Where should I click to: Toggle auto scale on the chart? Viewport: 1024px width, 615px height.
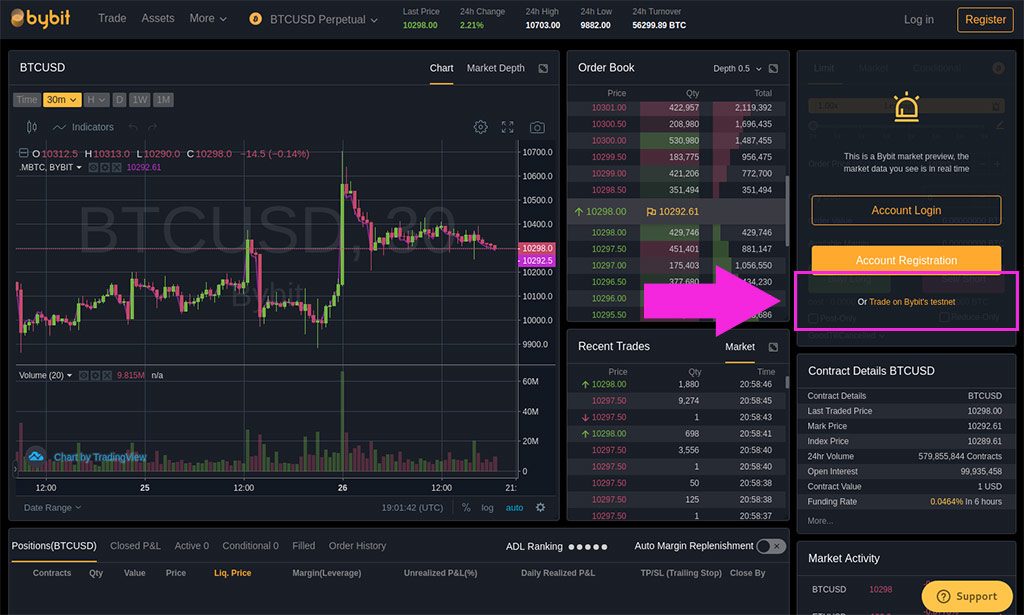514,507
